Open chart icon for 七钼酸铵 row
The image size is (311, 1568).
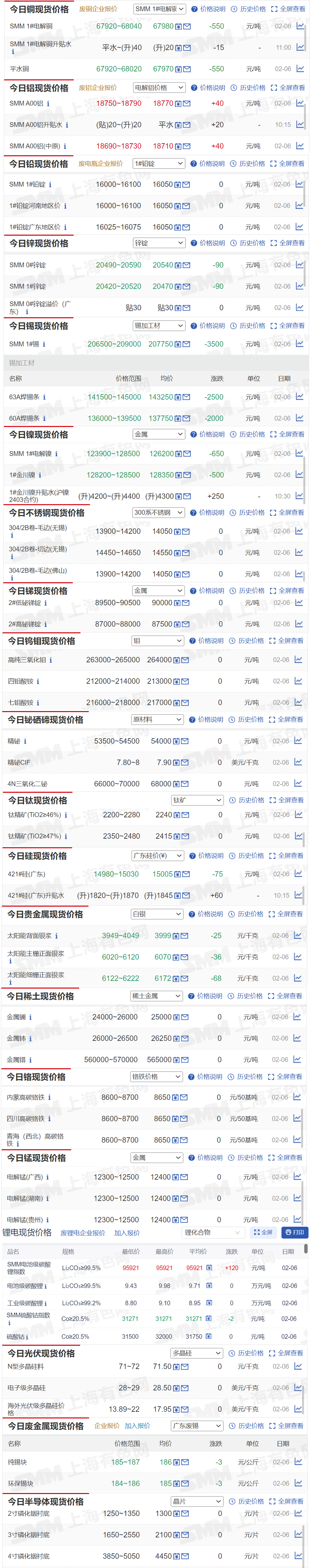[298, 703]
